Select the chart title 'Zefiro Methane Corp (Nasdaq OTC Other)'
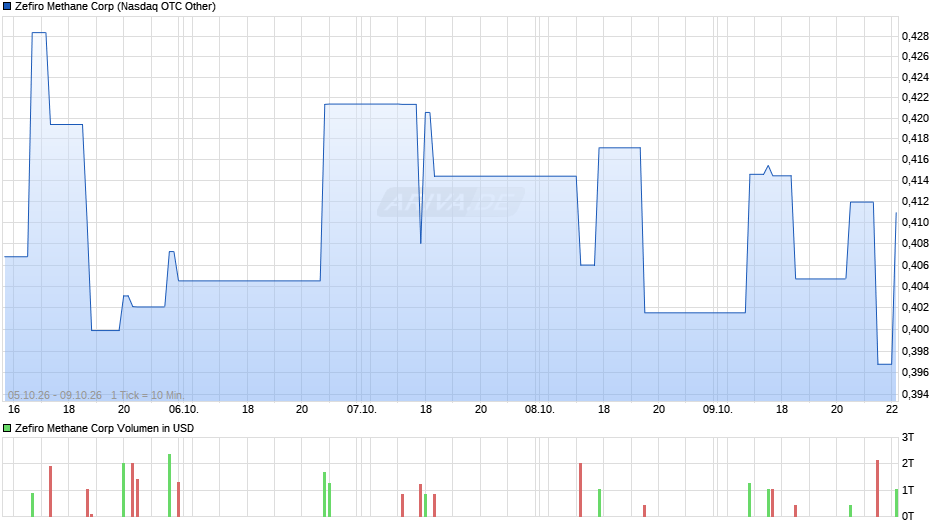The image size is (940, 526). tap(115, 7)
